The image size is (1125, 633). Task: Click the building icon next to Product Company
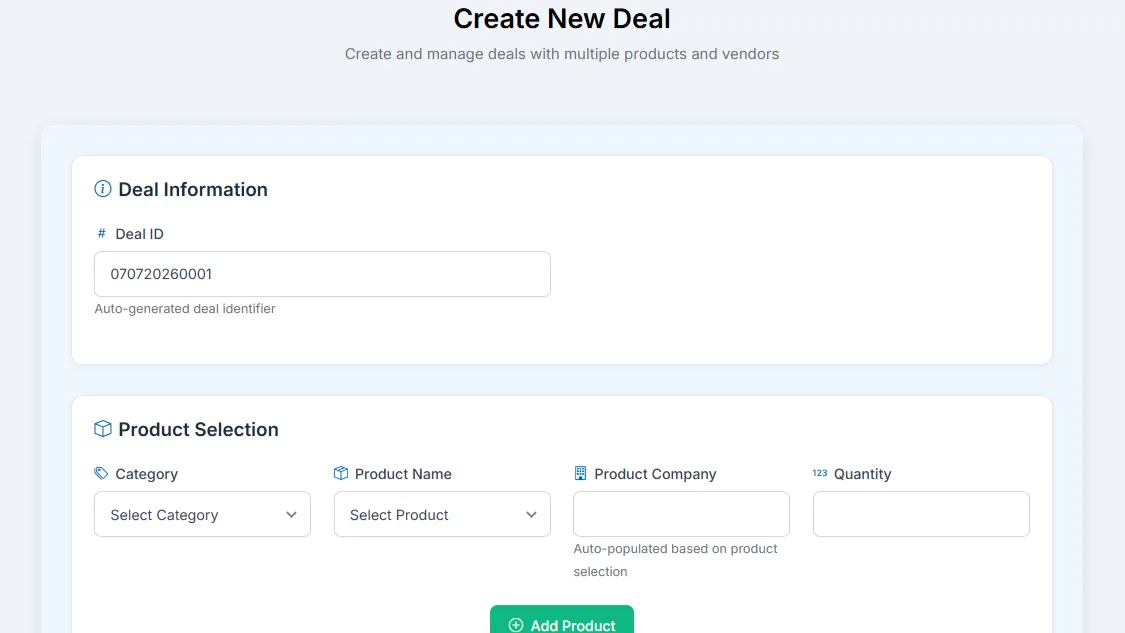coord(580,473)
